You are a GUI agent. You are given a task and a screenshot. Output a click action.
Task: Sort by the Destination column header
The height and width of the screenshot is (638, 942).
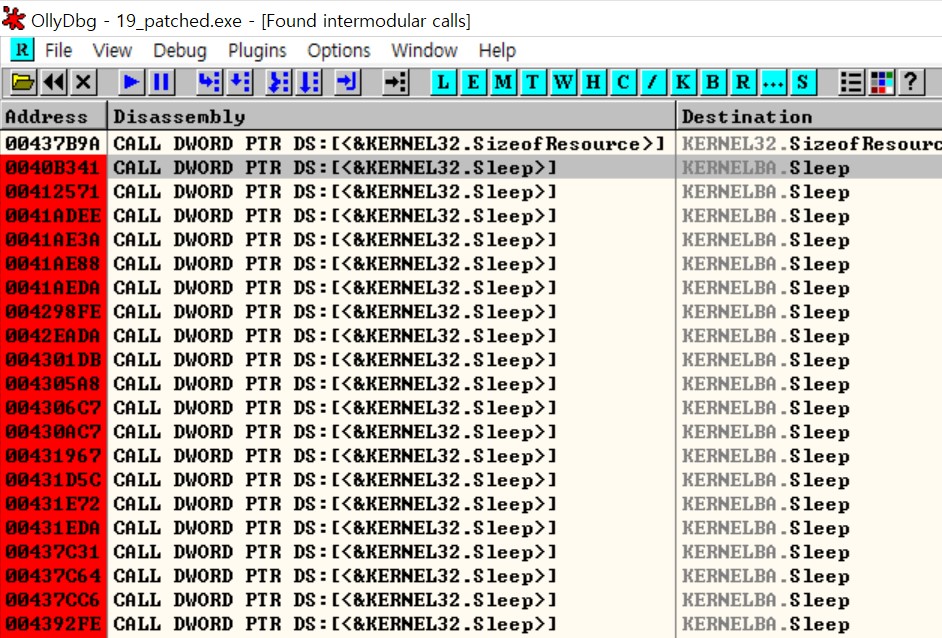809,116
